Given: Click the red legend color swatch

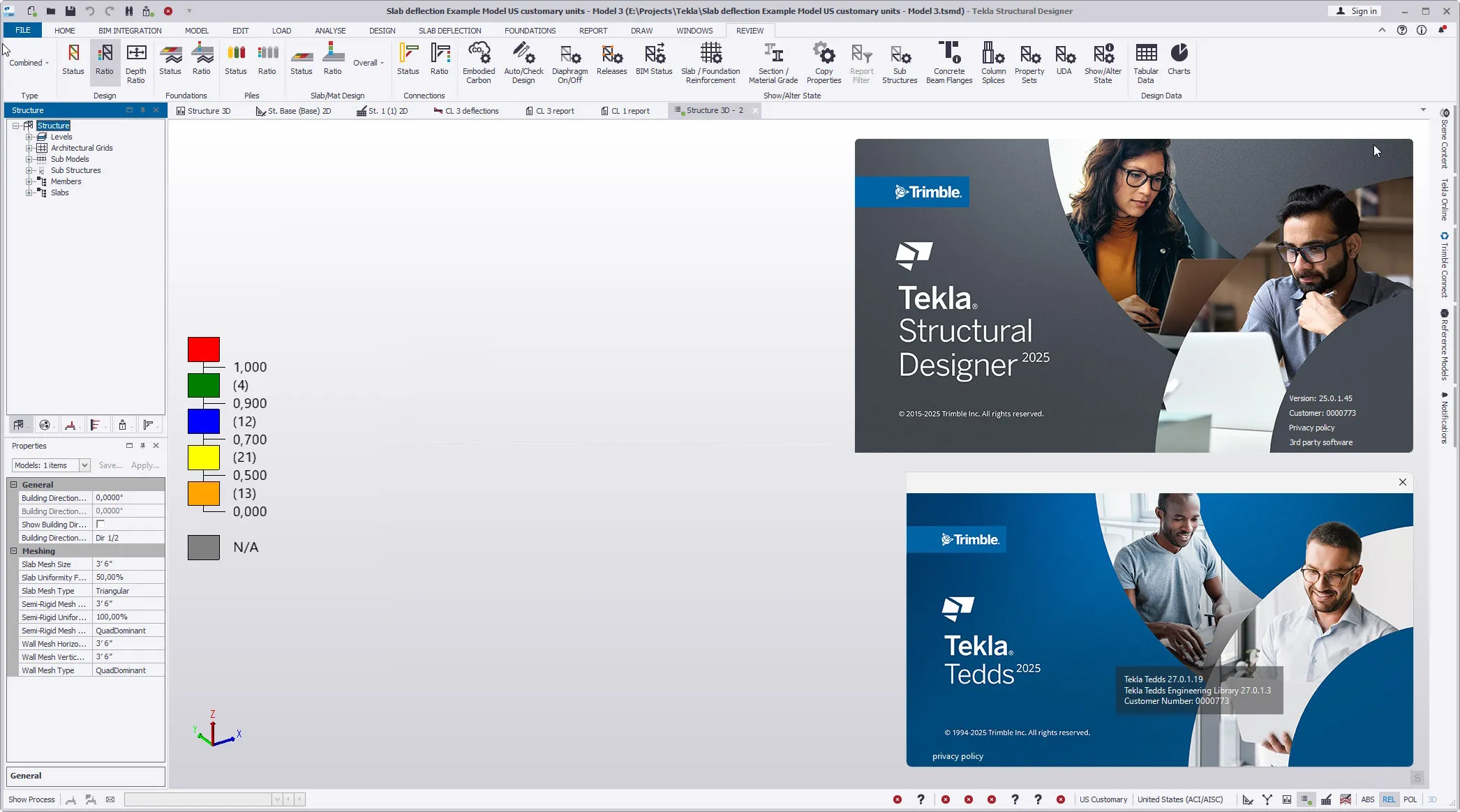Looking at the screenshot, I should point(204,349).
